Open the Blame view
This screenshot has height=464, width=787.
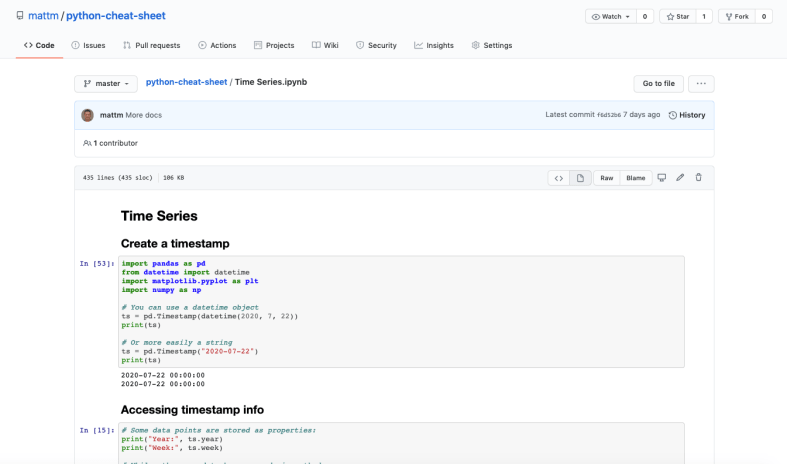coord(635,178)
